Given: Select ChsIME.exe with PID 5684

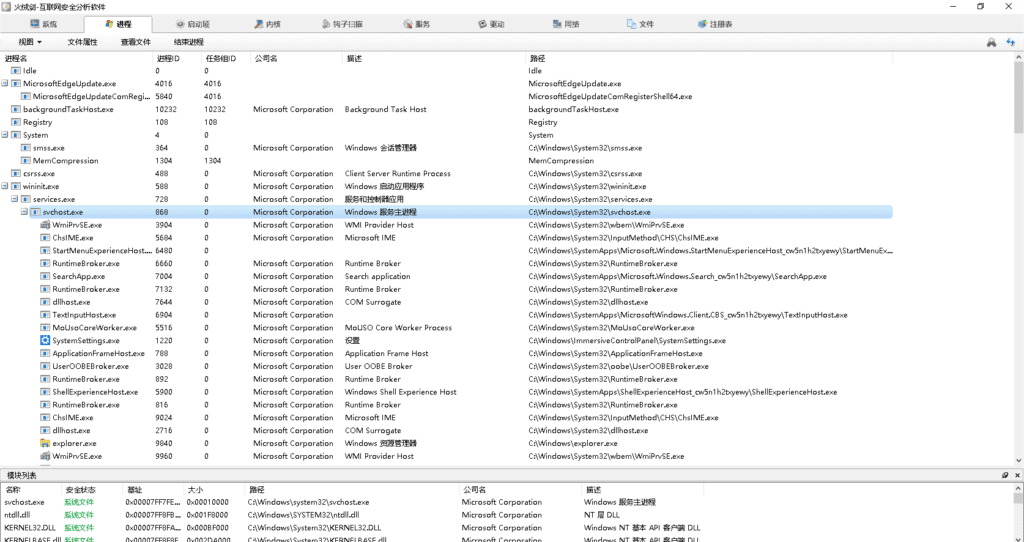Looking at the screenshot, I should point(446,238).
